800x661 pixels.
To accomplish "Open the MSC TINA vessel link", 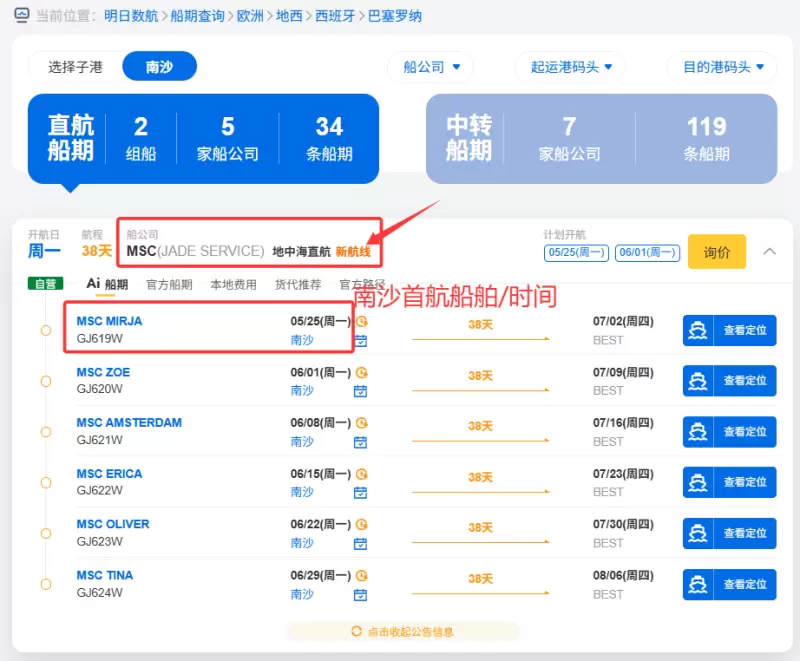I will click(105, 575).
